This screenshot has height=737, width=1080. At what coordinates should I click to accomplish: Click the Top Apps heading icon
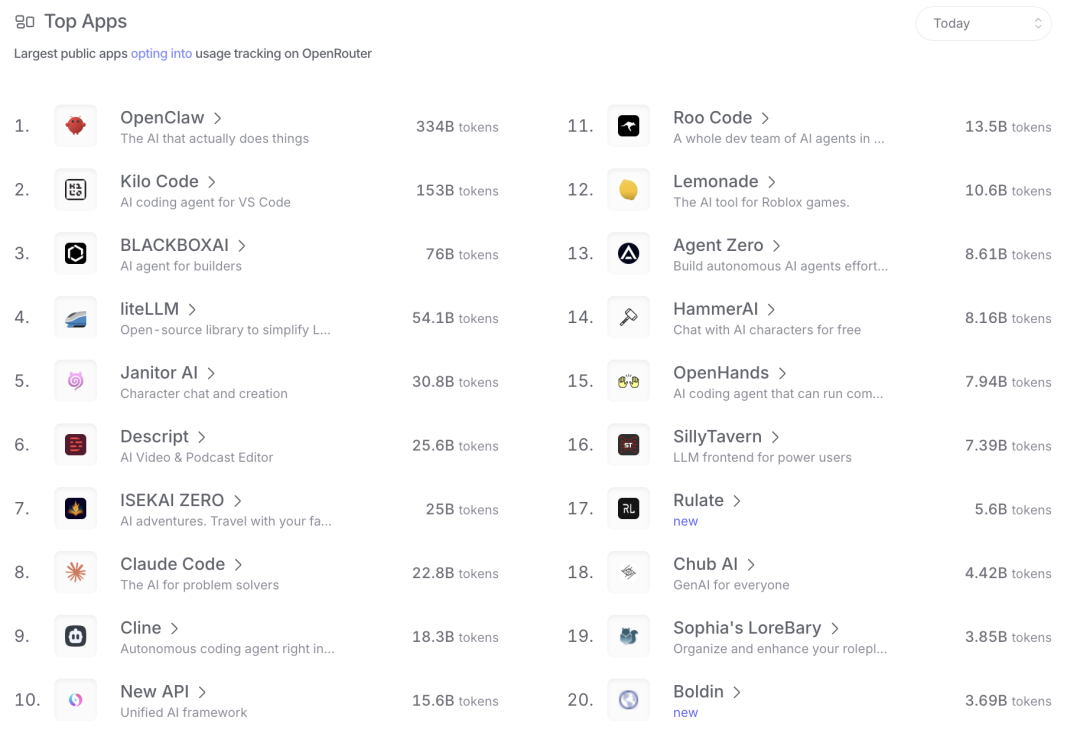[x=25, y=21]
